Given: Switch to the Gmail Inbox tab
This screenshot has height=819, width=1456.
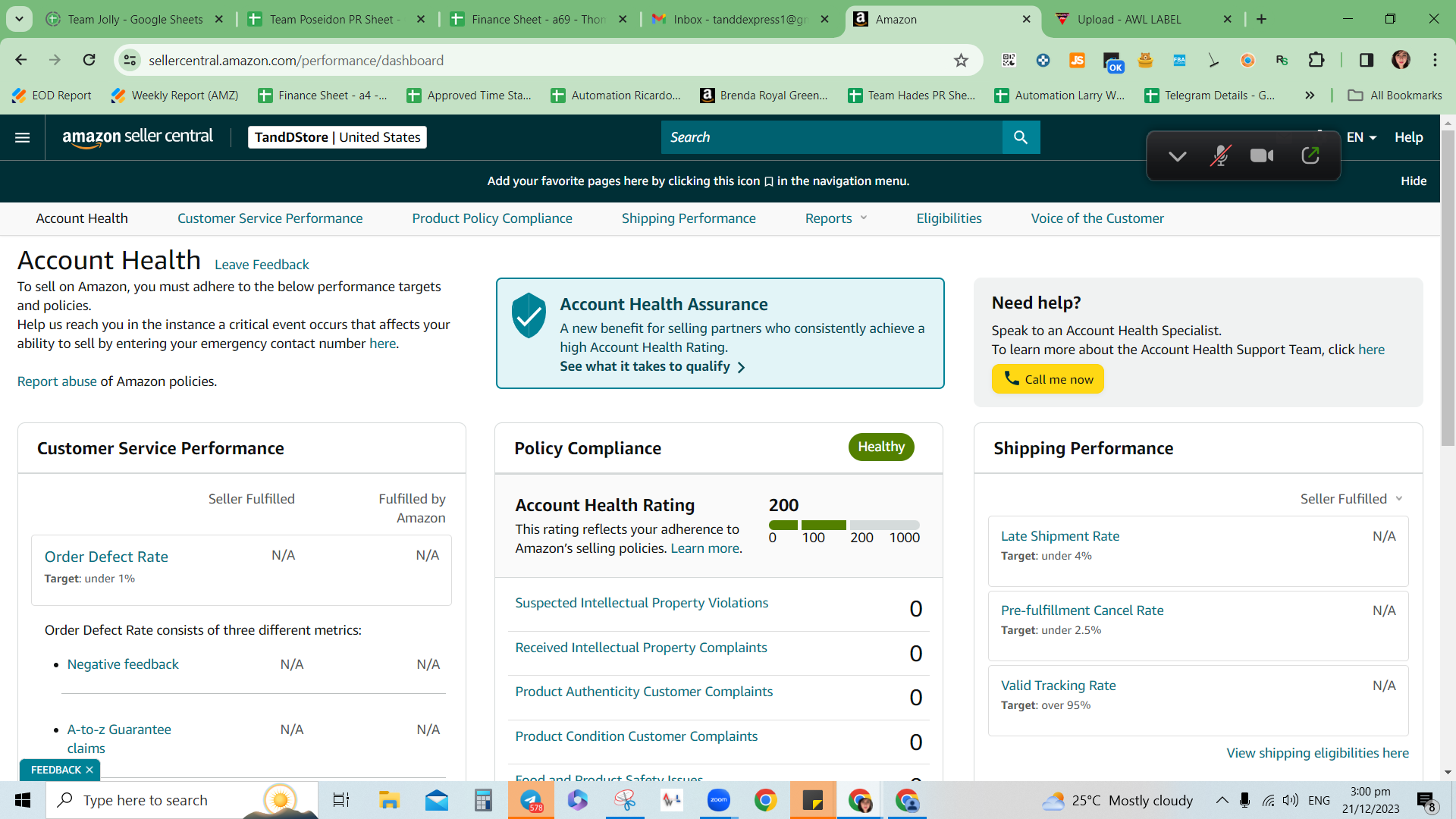Looking at the screenshot, I should click(741, 19).
